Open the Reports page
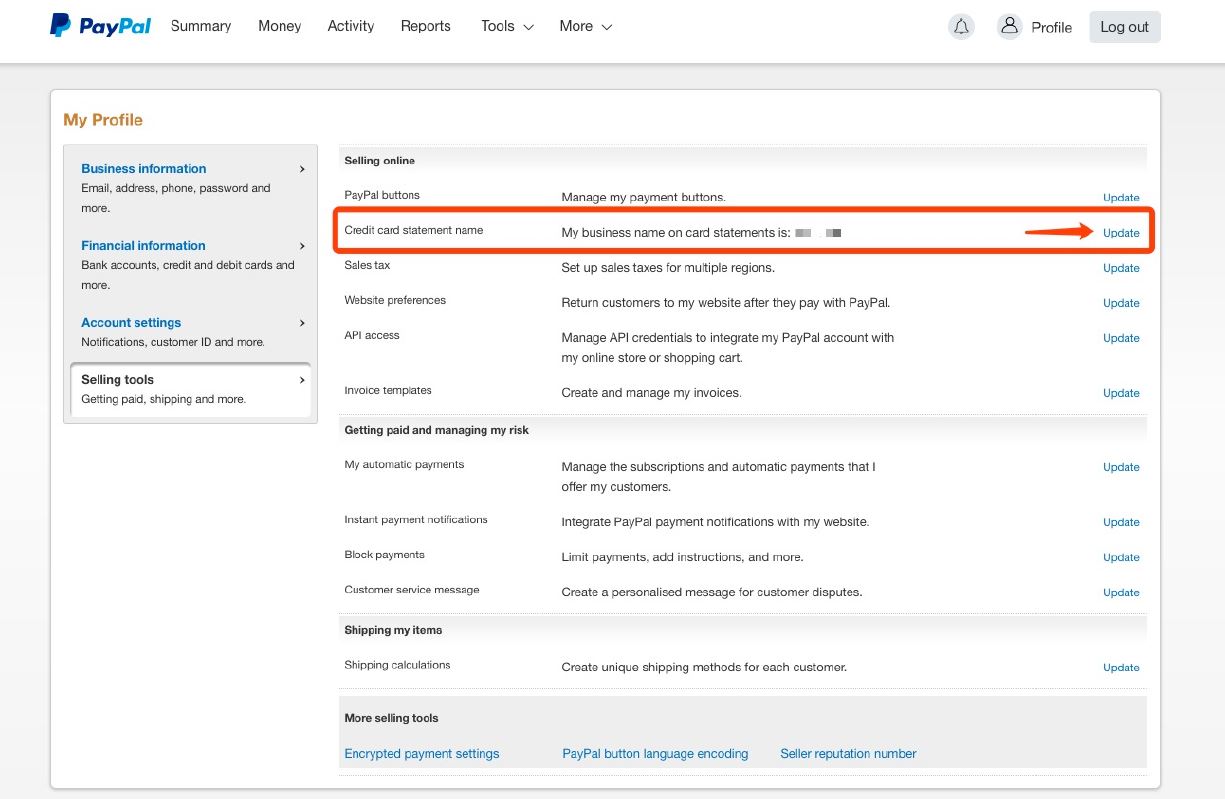The width and height of the screenshot is (1225, 799). click(426, 26)
